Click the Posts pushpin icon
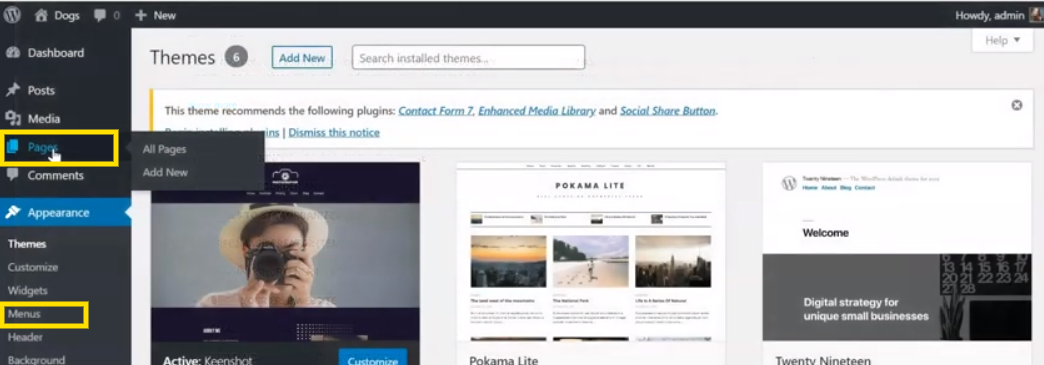The image size is (1044, 365). (13, 90)
